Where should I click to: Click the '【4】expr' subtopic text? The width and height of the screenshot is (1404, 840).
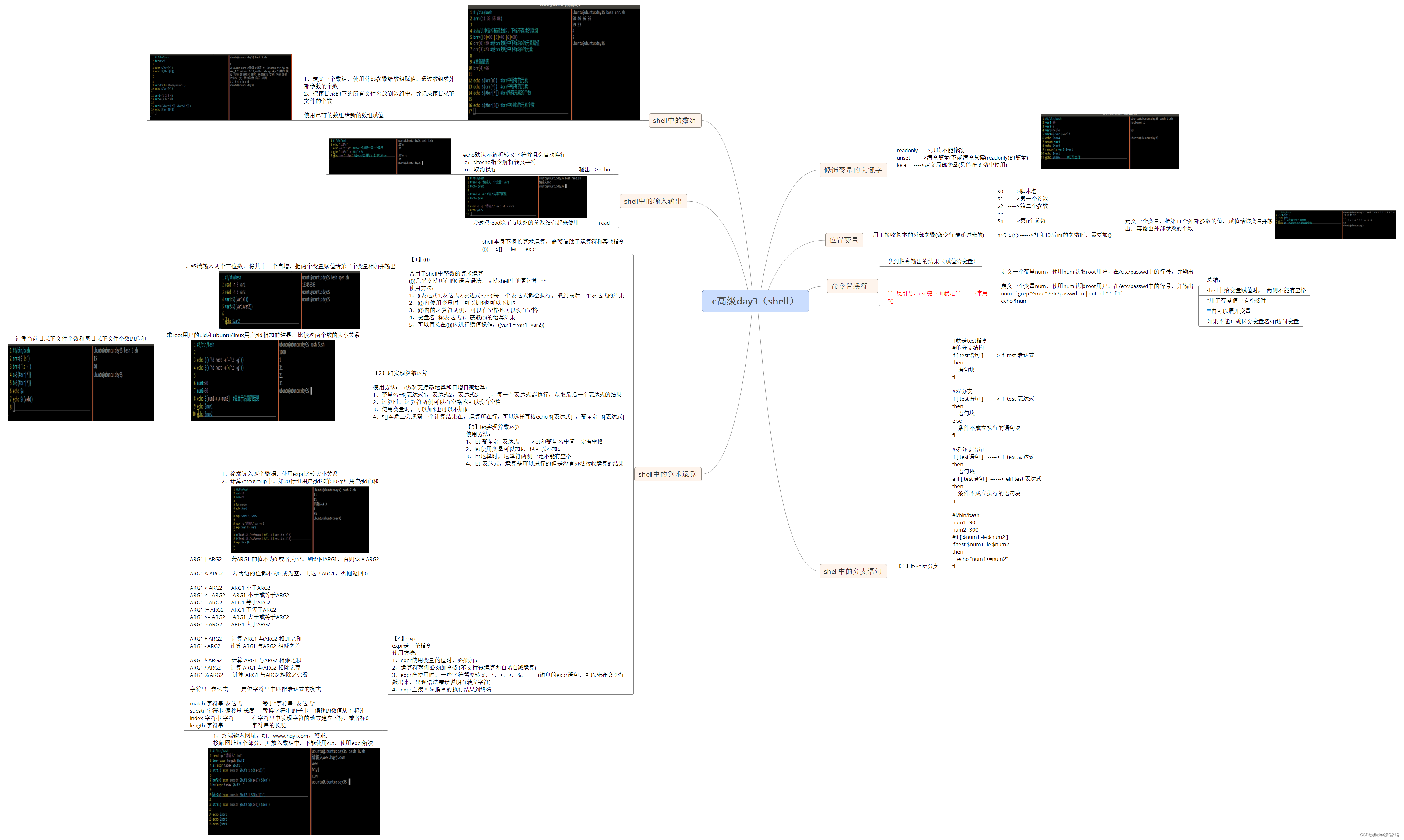(405, 638)
